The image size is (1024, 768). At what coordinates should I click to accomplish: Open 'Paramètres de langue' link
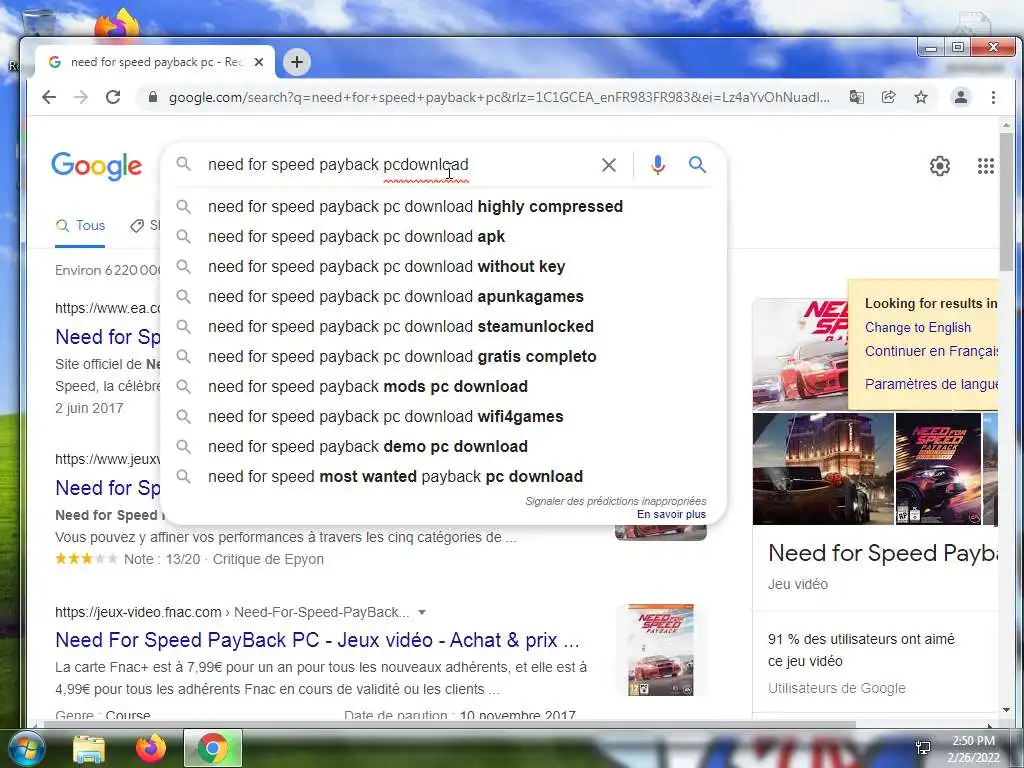(x=931, y=384)
